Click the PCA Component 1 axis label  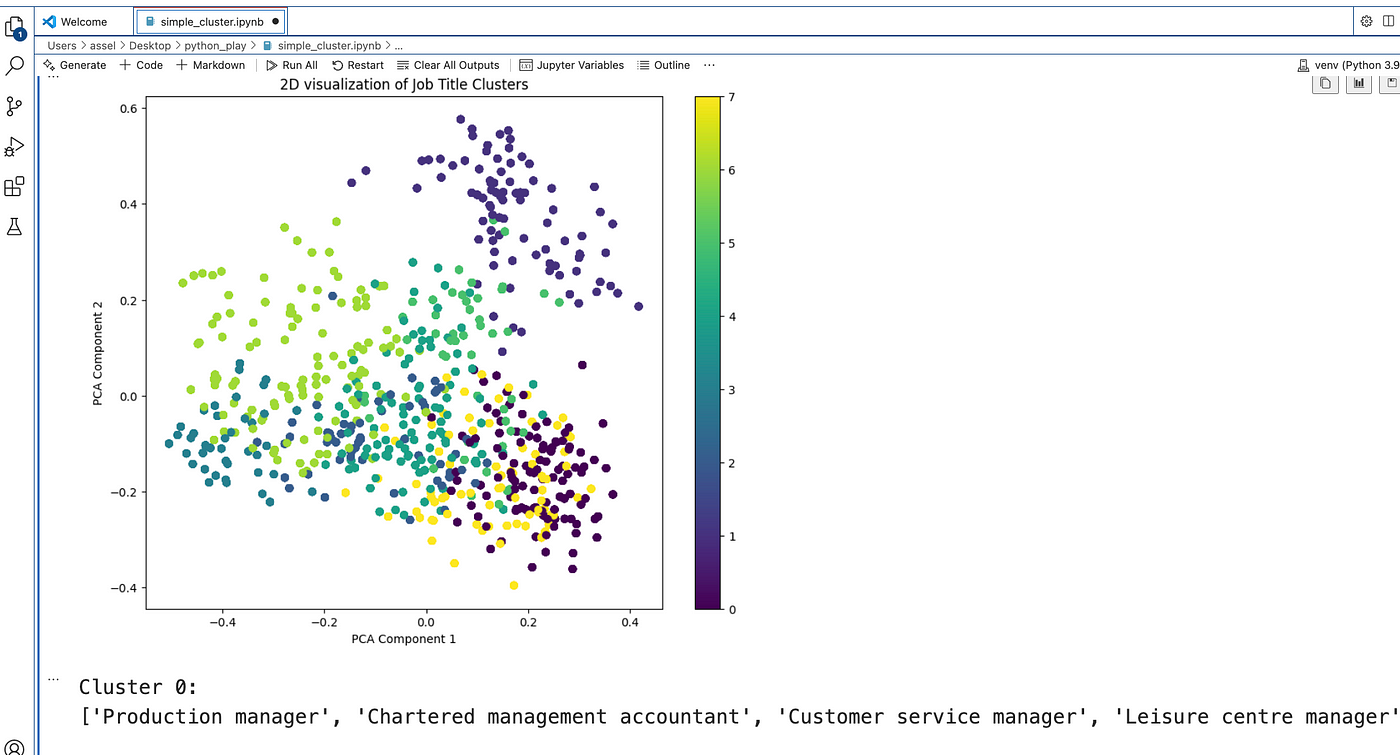point(404,639)
